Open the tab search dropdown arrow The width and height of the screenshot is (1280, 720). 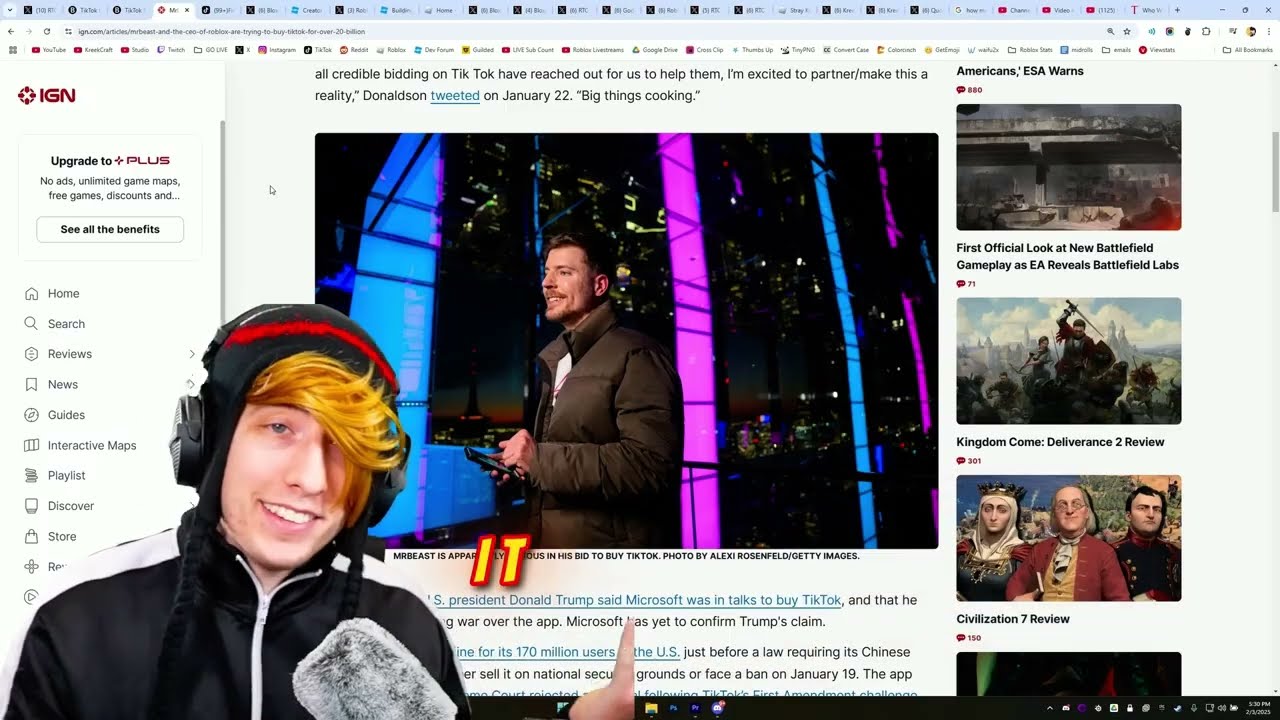coord(10,10)
